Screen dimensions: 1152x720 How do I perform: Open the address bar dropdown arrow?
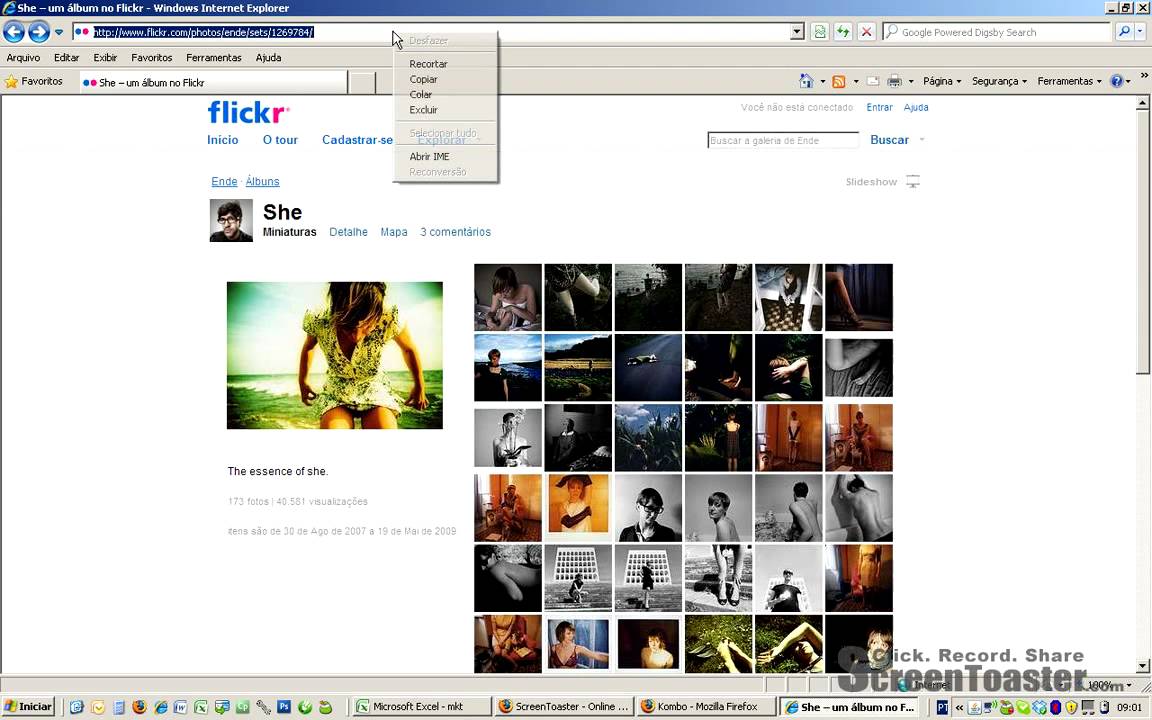click(797, 32)
